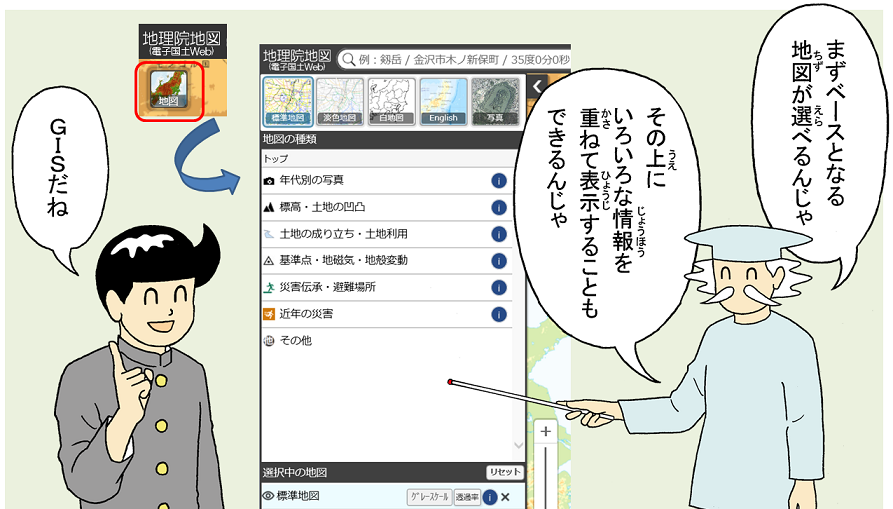Click the zoom slider track
The image size is (893, 509).
pos(546,477)
